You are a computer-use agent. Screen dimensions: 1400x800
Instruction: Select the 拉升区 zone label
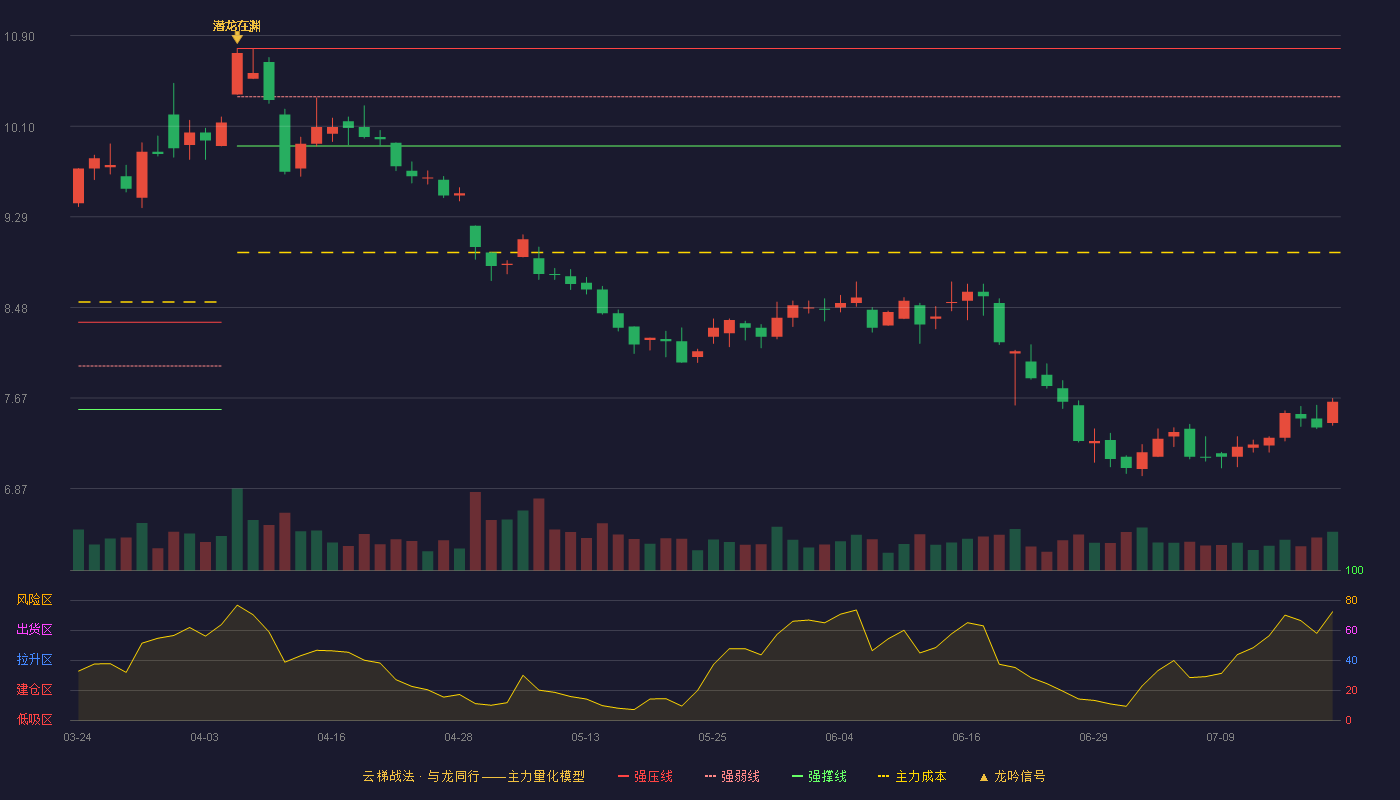coord(34,660)
